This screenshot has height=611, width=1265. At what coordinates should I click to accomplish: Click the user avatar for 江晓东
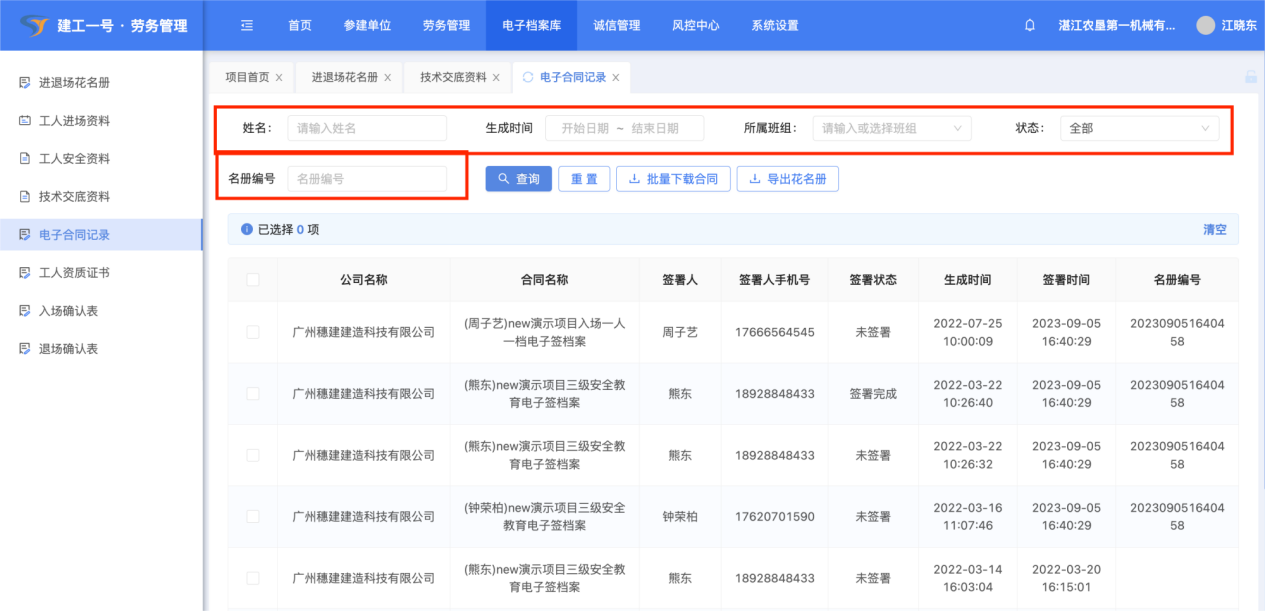pos(1206,26)
